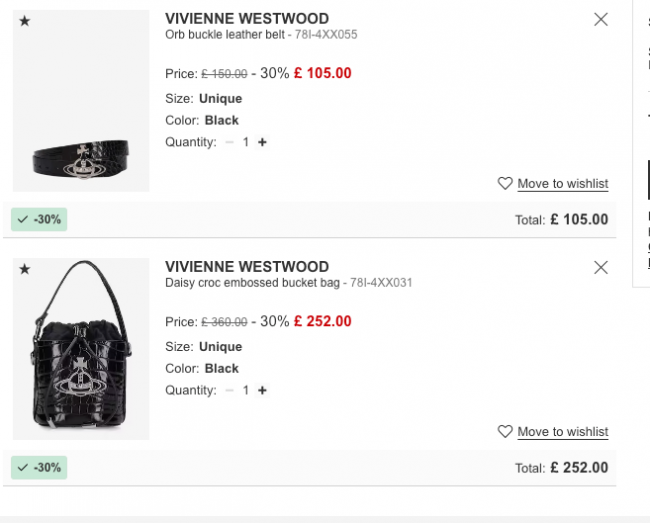Viewport: 650px width, 523px height.
Task: Decrease quantity of the leather belt
Action: click(229, 142)
